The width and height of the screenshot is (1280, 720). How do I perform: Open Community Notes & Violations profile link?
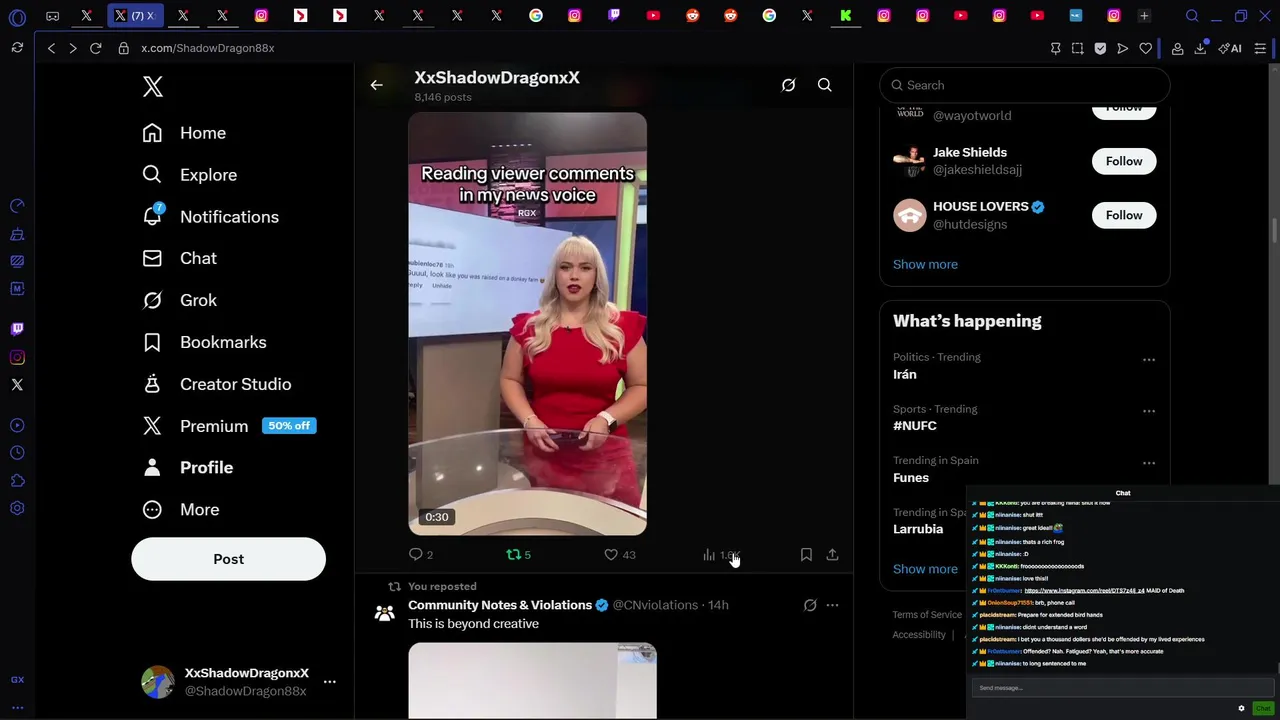coord(500,605)
